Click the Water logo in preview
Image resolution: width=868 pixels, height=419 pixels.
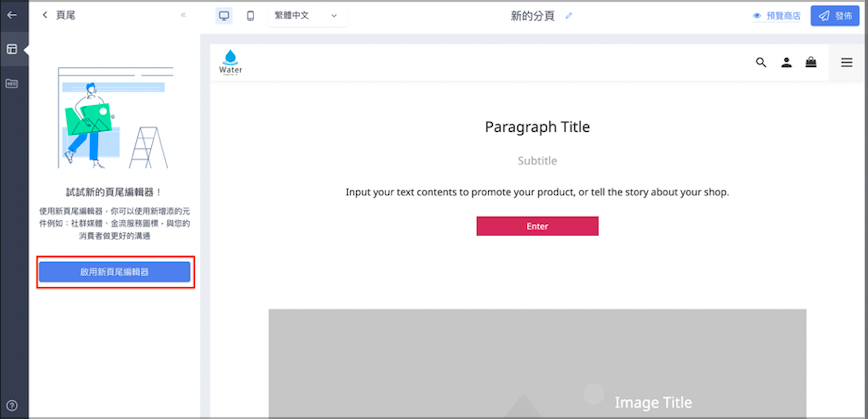tap(230, 62)
